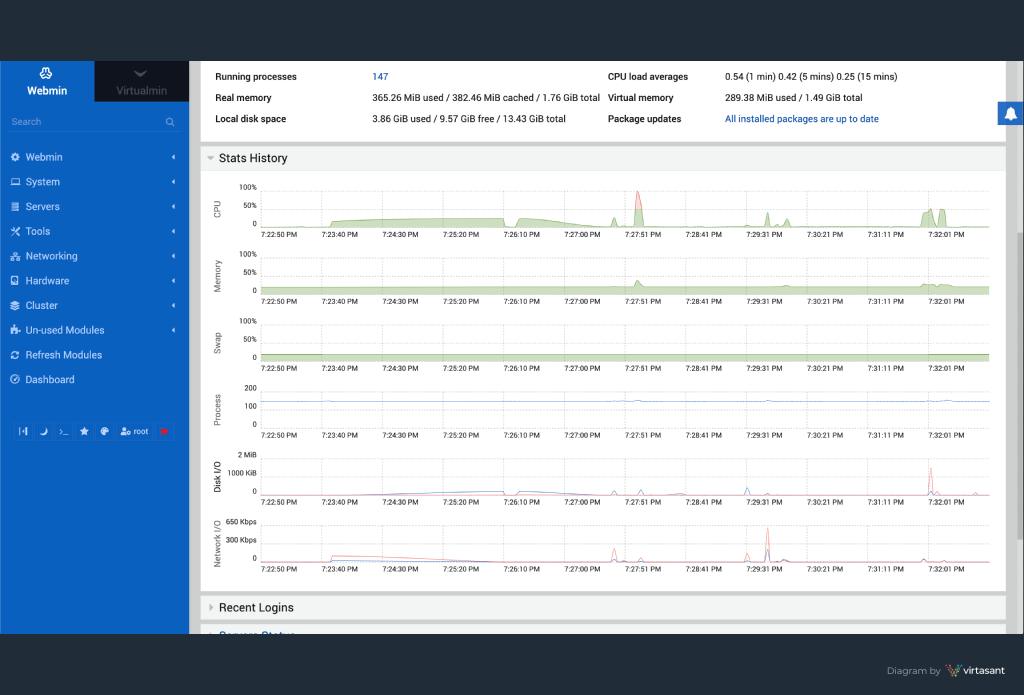Click the Disk I/O chart axis label
1024x695 pixels.
click(x=217, y=476)
